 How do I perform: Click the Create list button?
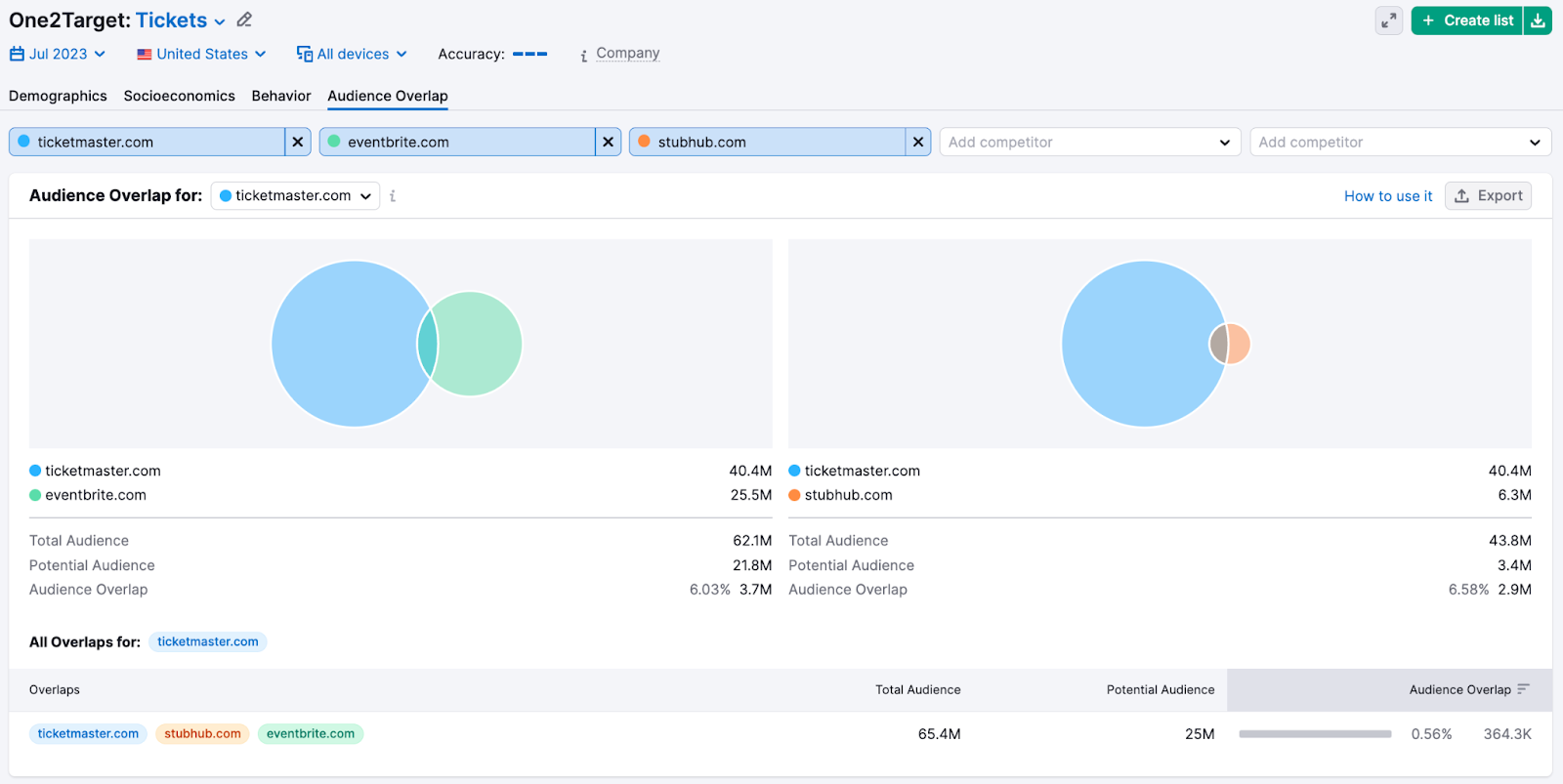(1466, 21)
